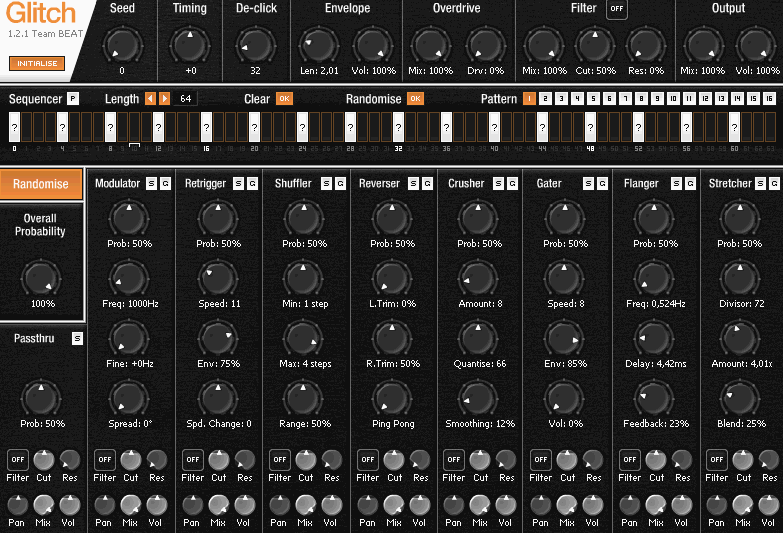Toggle the Flanger Filter OFF switch
This screenshot has height=533, width=783.
click(x=630, y=460)
